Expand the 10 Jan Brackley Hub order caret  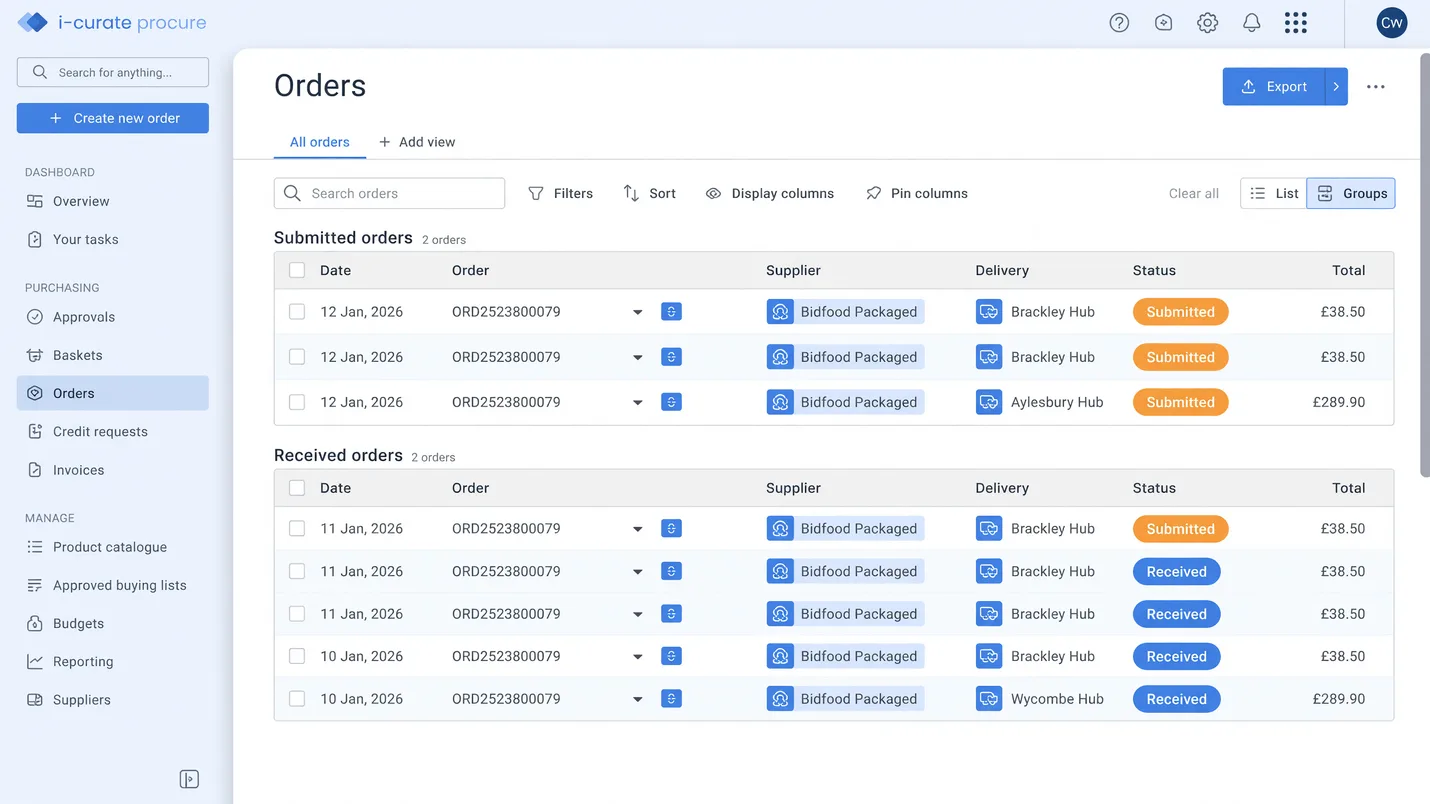click(x=637, y=657)
